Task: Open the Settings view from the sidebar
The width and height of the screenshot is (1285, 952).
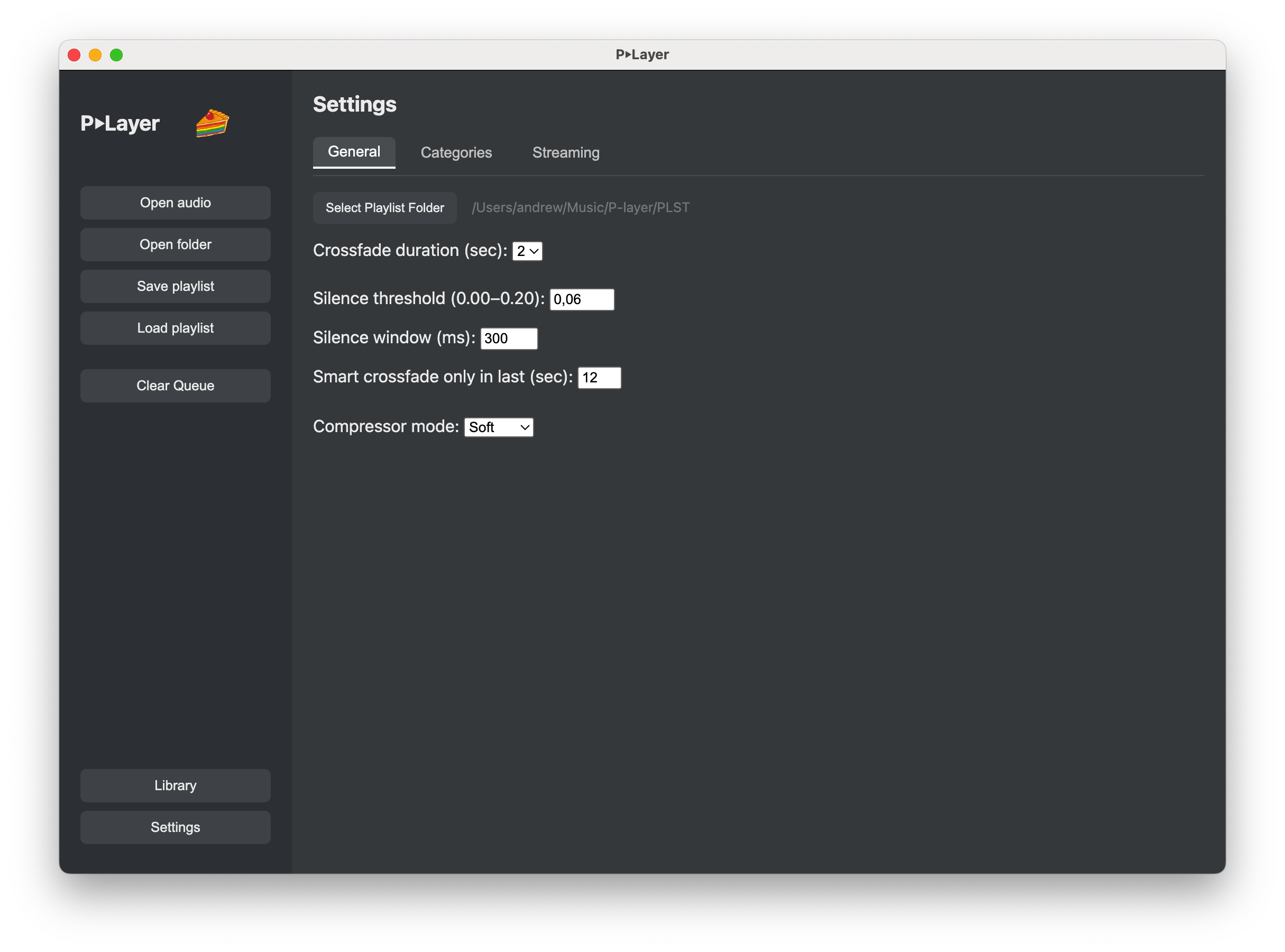Action: click(175, 827)
